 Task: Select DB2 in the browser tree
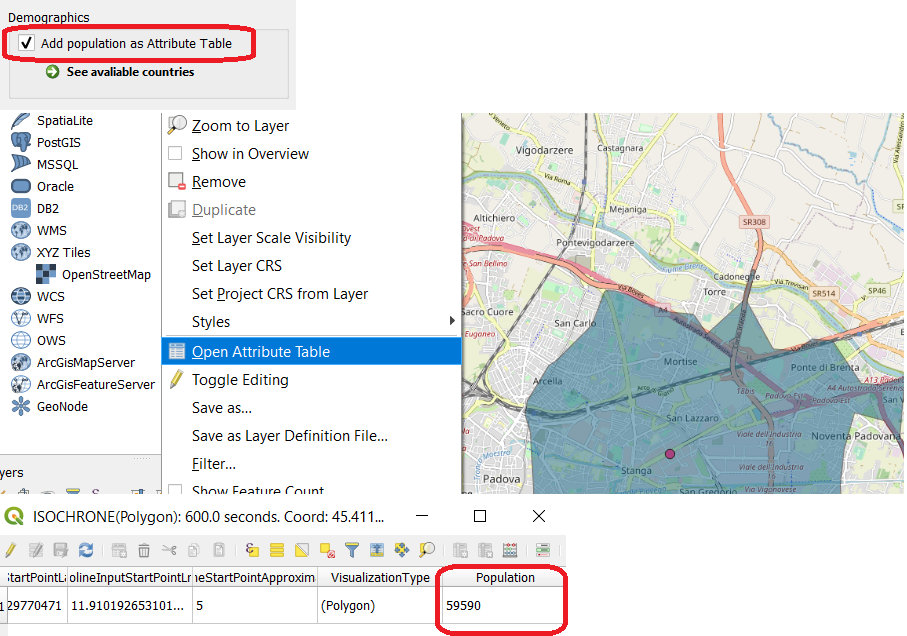pyautogui.click(x=48, y=208)
